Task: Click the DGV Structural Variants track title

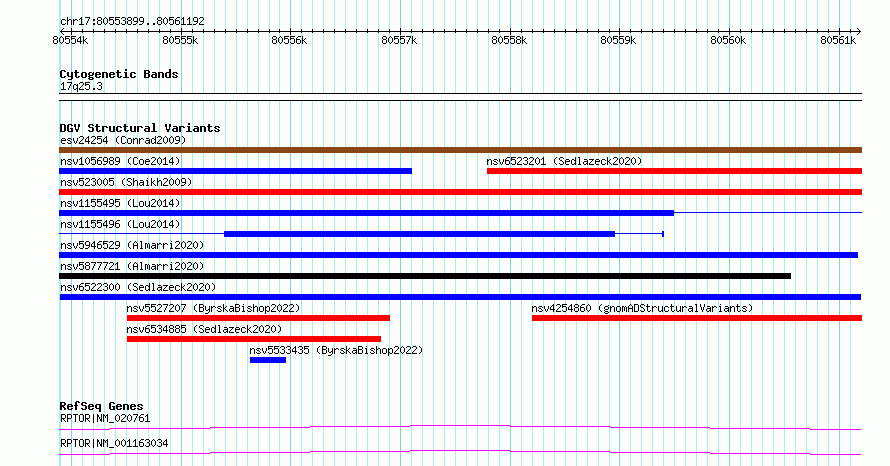Action: (x=140, y=128)
